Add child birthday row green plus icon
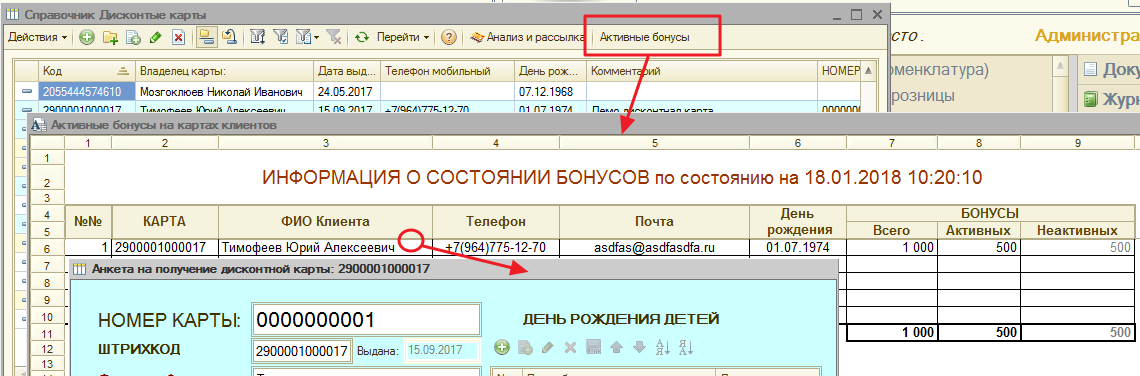This screenshot has width=1140, height=376. 501,348
